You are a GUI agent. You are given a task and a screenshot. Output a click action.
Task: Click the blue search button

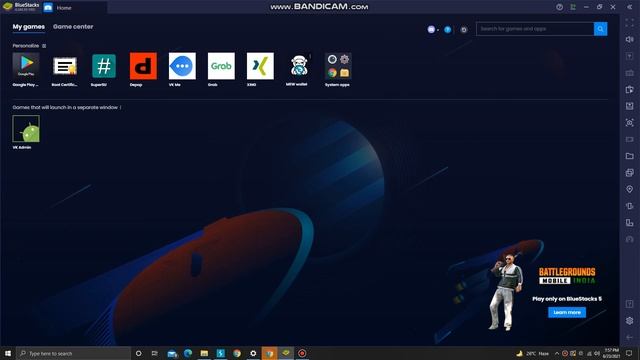(x=600, y=29)
